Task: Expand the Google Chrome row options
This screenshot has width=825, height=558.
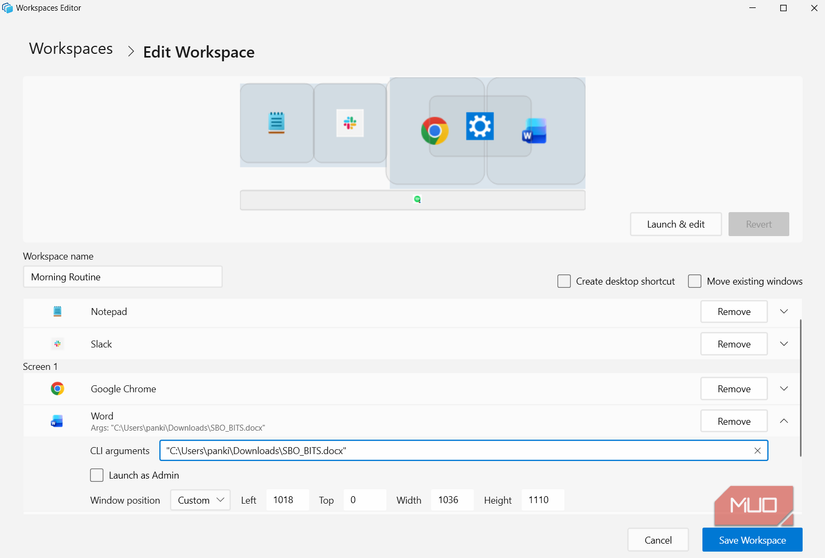Action: [x=784, y=389]
